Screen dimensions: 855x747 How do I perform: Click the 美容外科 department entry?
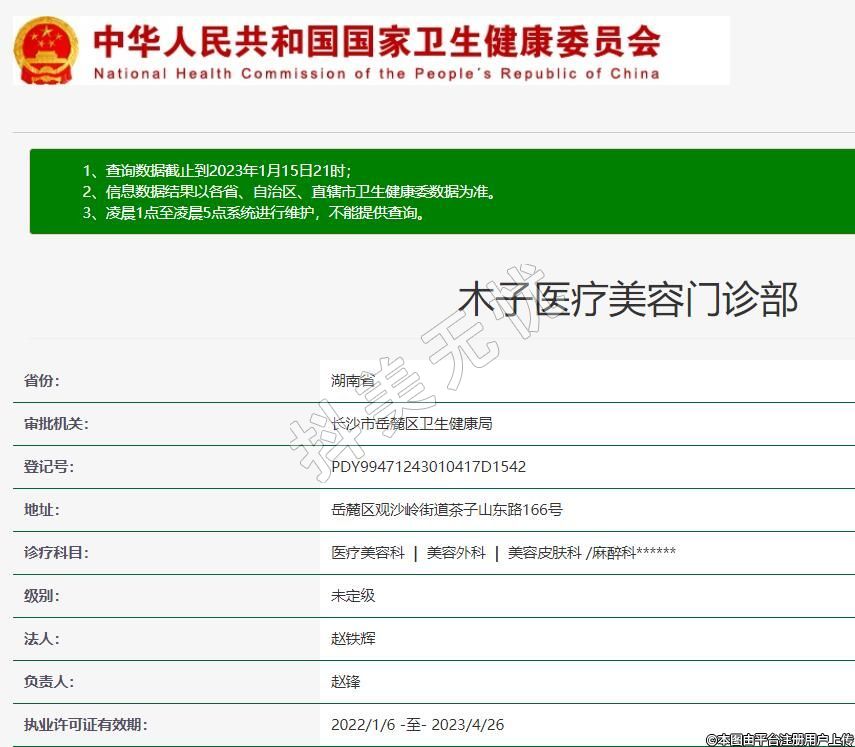[x=456, y=553]
